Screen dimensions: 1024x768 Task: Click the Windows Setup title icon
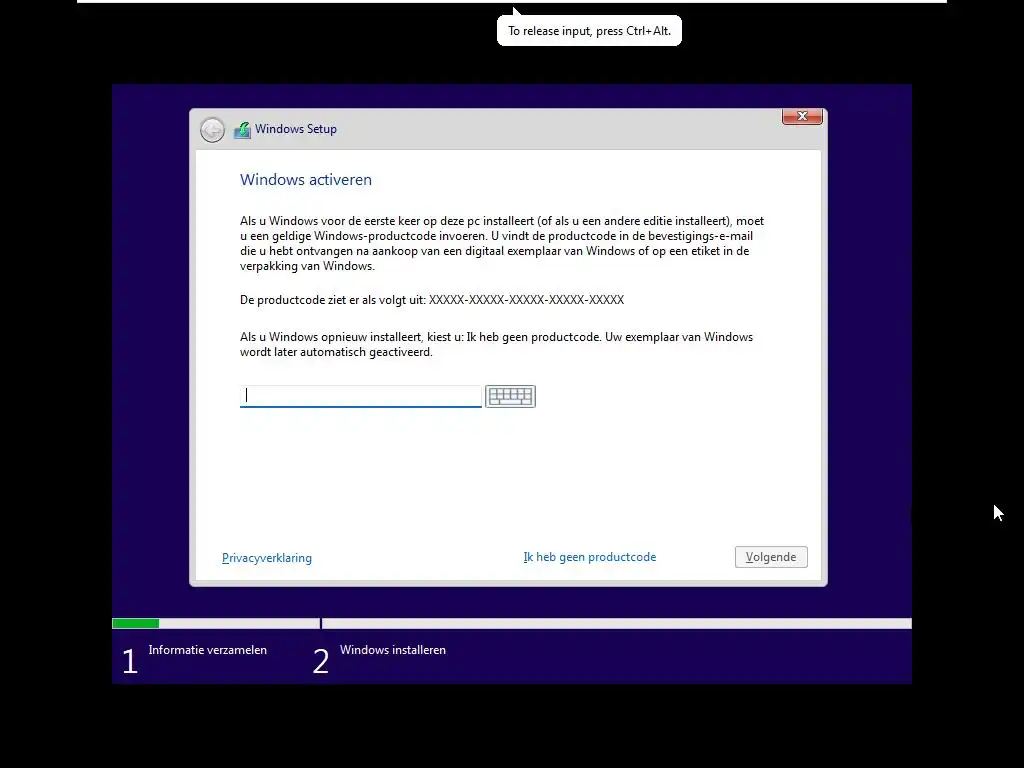242,130
